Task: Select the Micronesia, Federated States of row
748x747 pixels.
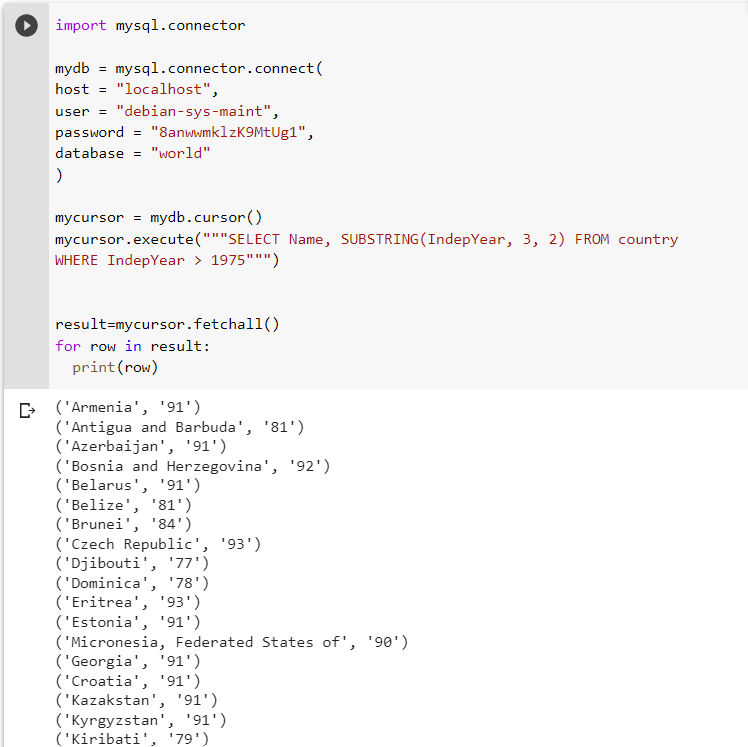Action: [x=232, y=642]
